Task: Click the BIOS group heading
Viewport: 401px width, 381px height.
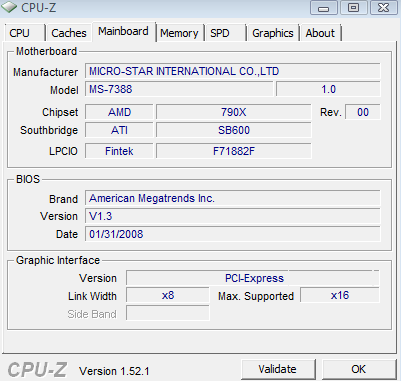Action: coord(28,179)
